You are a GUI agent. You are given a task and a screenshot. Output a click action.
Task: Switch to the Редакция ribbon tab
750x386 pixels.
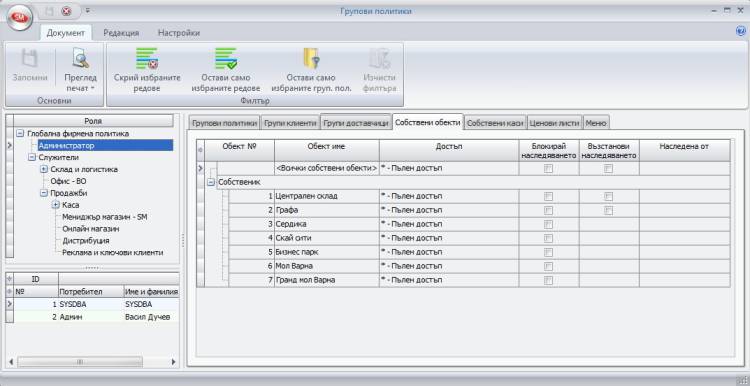[121, 33]
